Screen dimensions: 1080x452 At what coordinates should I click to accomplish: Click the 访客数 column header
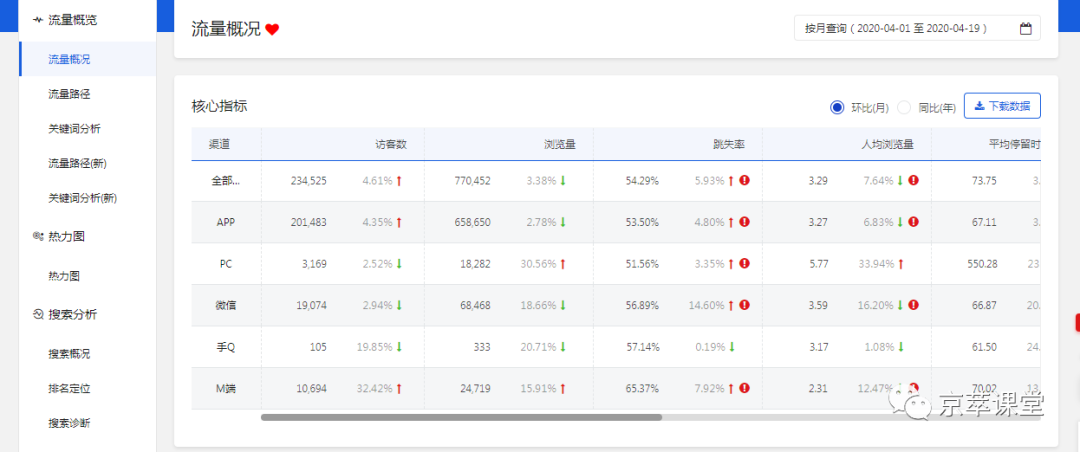(390, 144)
